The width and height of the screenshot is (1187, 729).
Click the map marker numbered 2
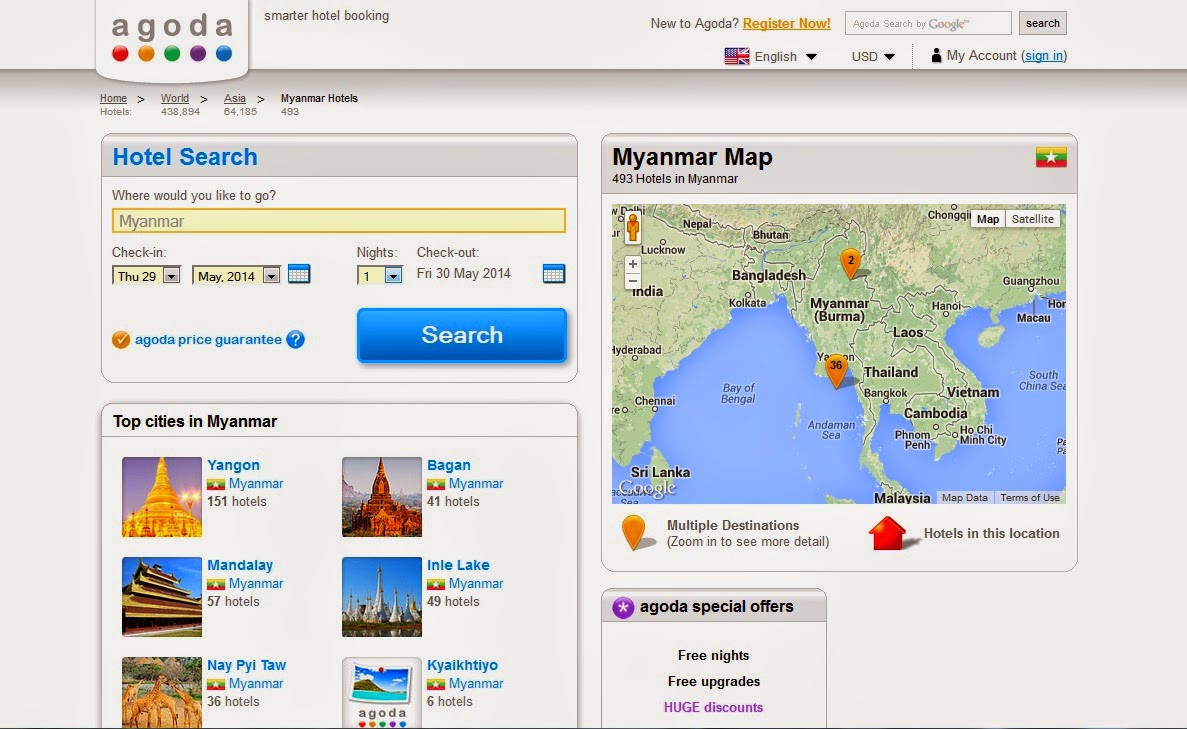pyautogui.click(x=851, y=263)
